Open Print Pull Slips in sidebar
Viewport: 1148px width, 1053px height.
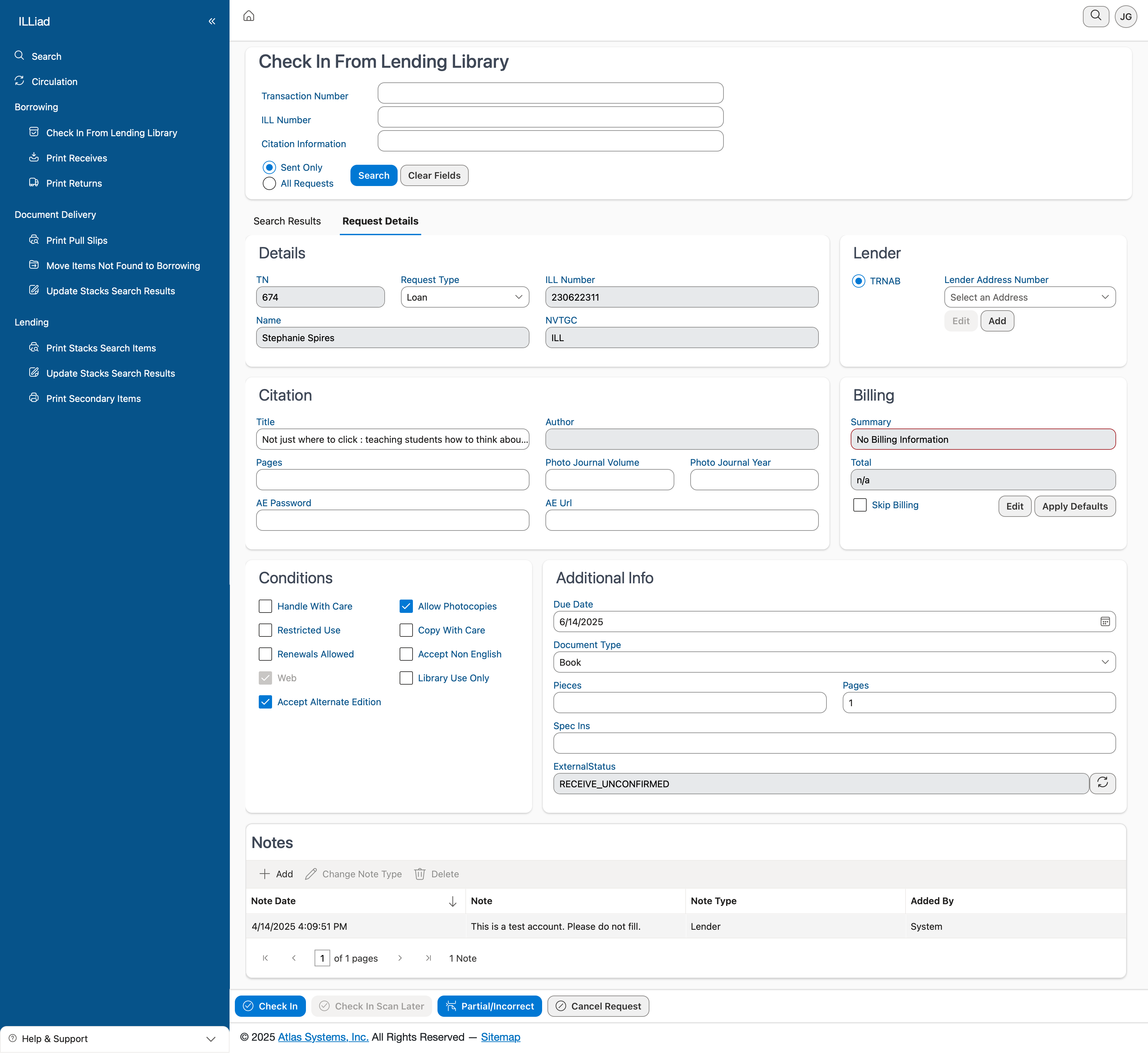pos(76,240)
